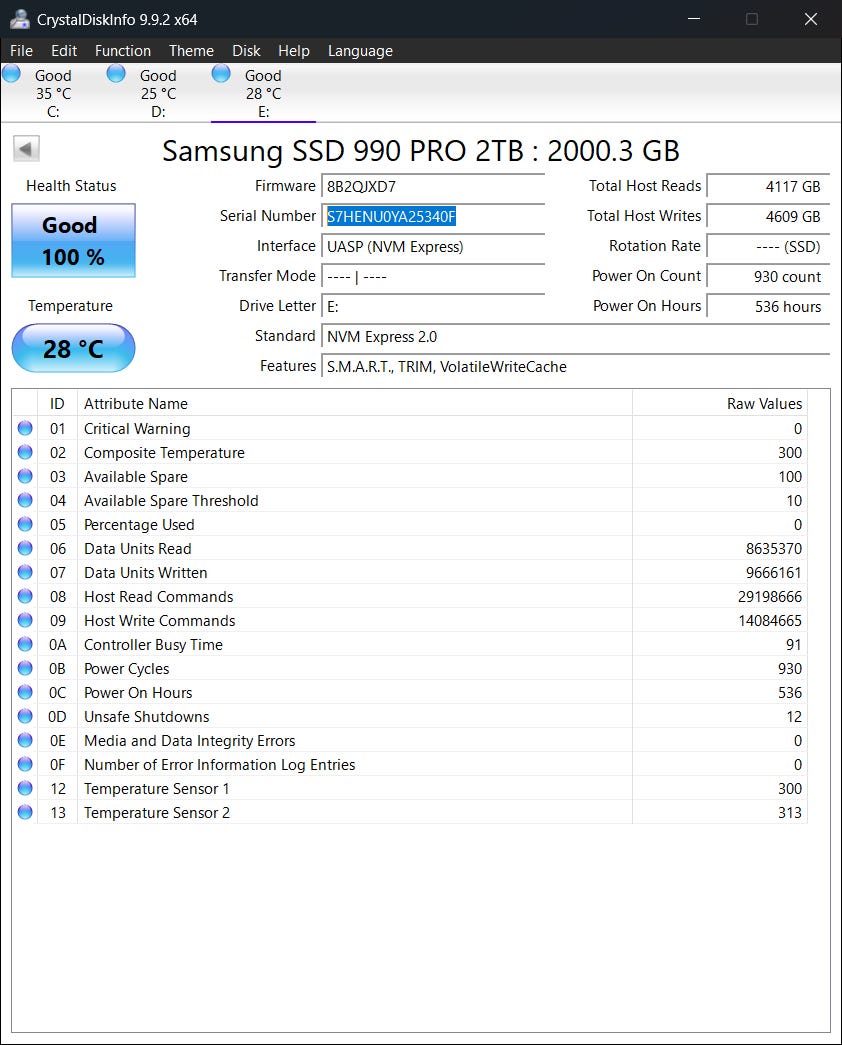The height and width of the screenshot is (1045, 842).
Task: Open the Edit menu
Action: tap(64, 51)
